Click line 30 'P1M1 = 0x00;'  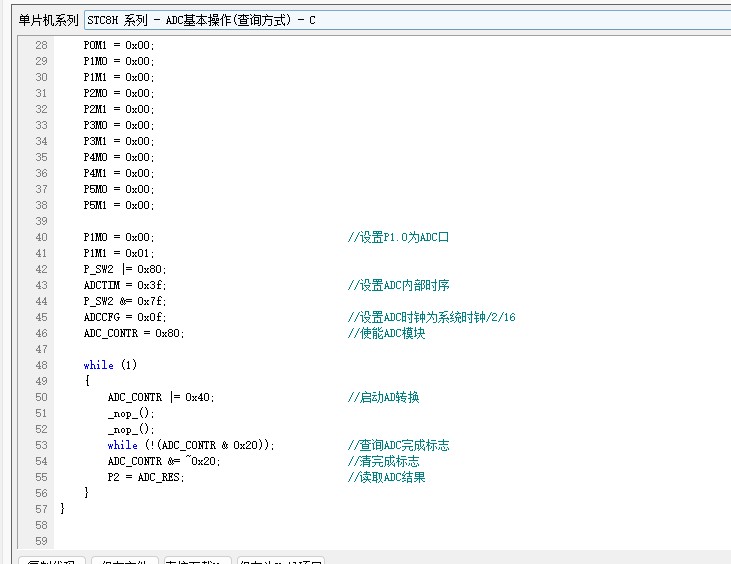pyautogui.click(x=119, y=77)
